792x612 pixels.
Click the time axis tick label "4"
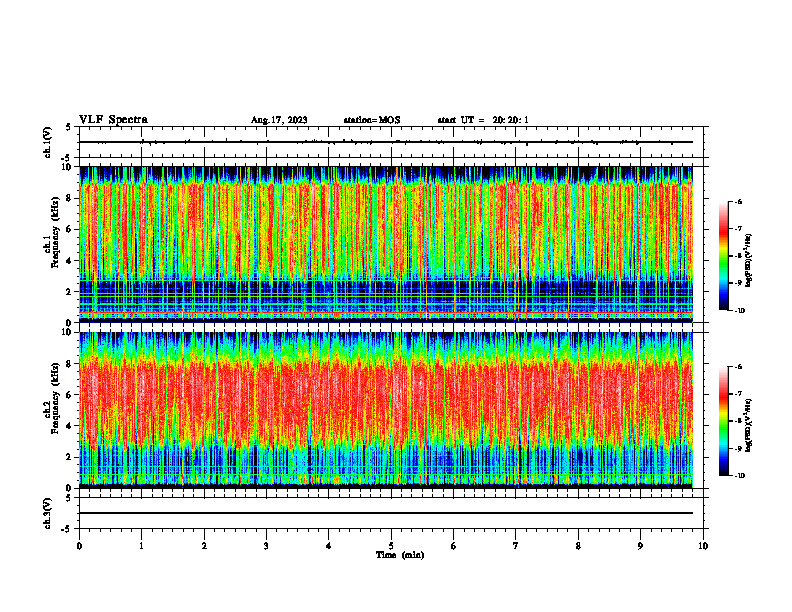tap(329, 546)
